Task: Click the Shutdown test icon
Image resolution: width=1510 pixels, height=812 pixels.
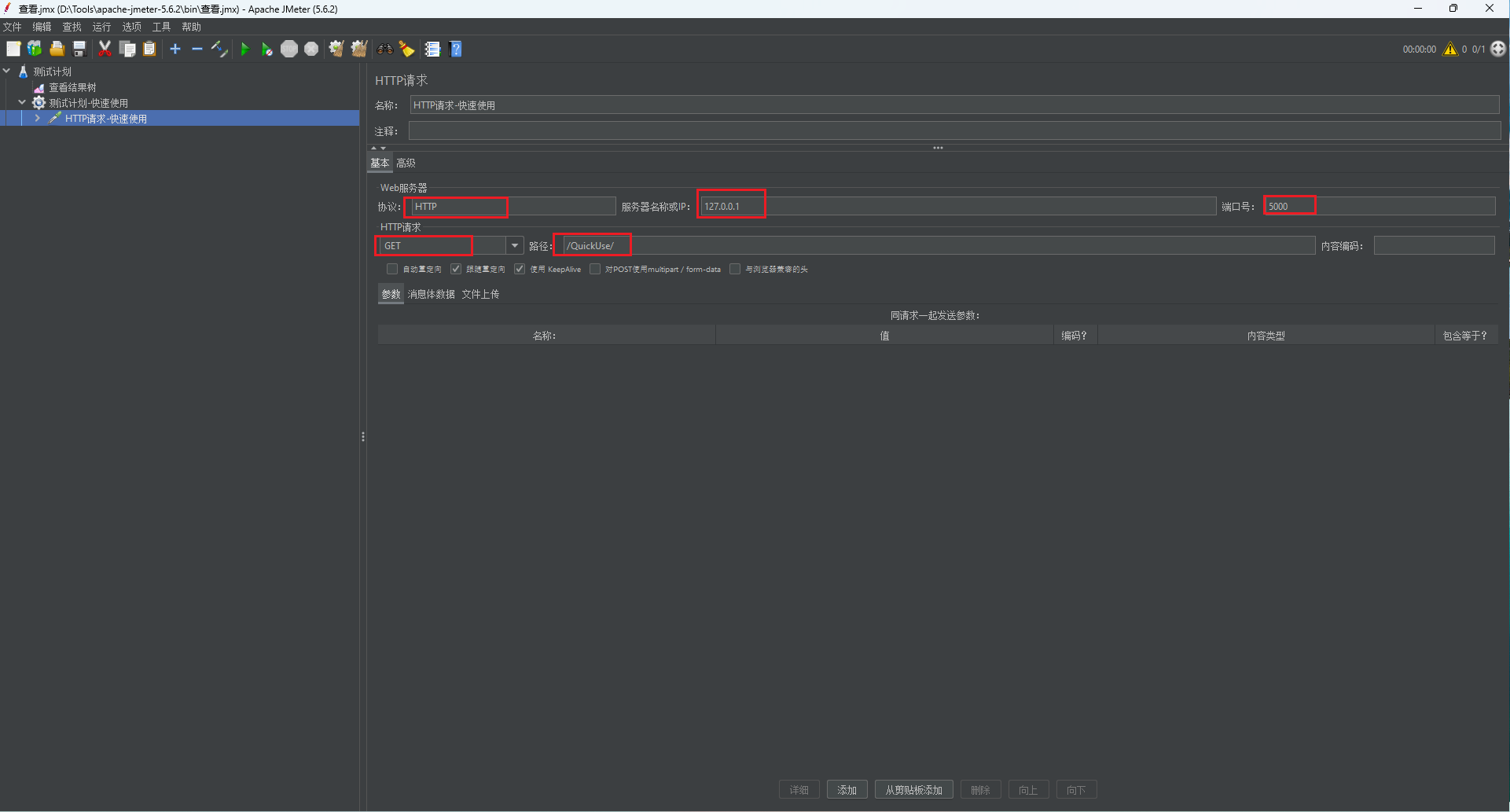Action: click(311, 49)
